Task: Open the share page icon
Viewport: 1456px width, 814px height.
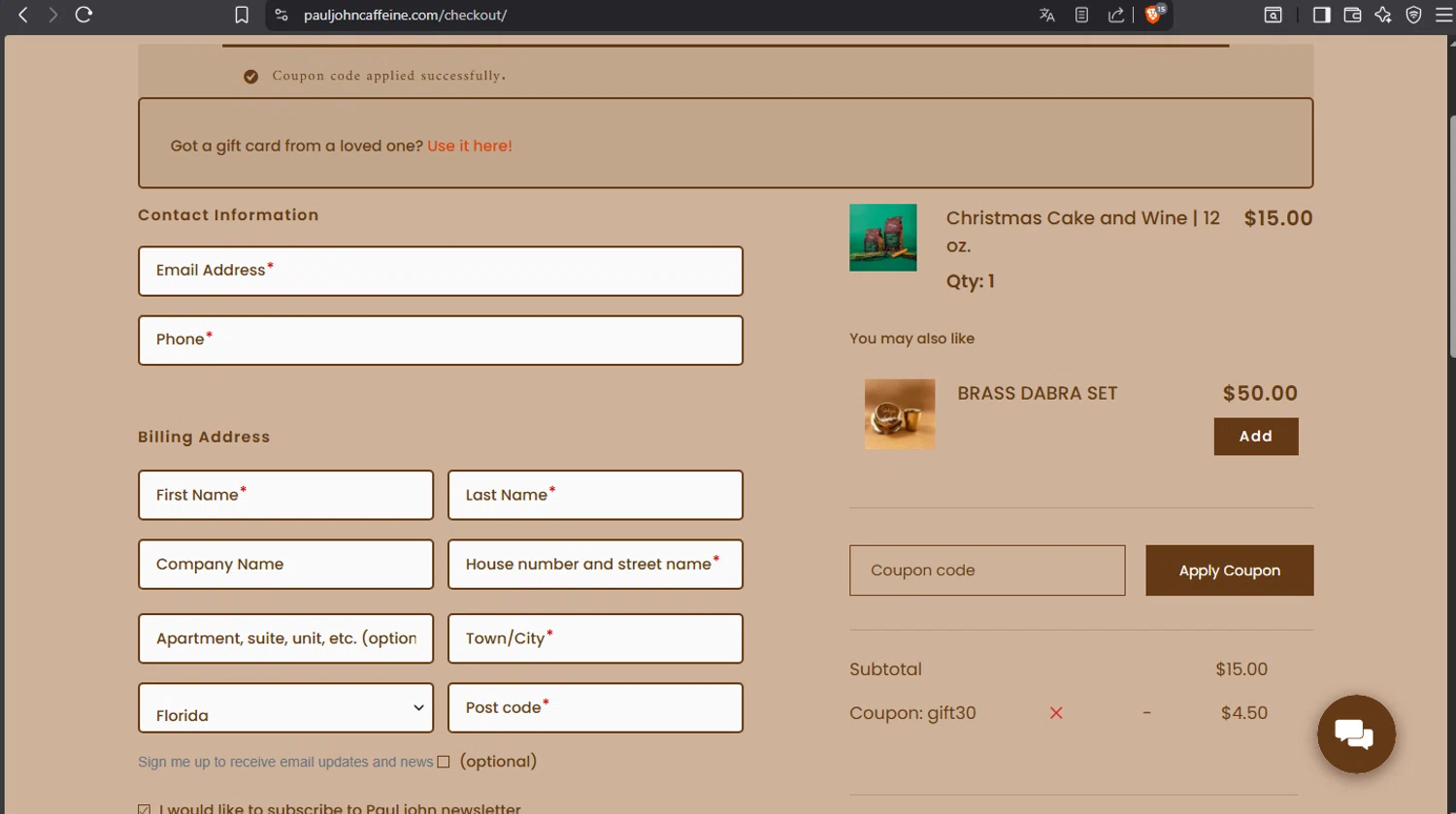Action: point(1115,15)
